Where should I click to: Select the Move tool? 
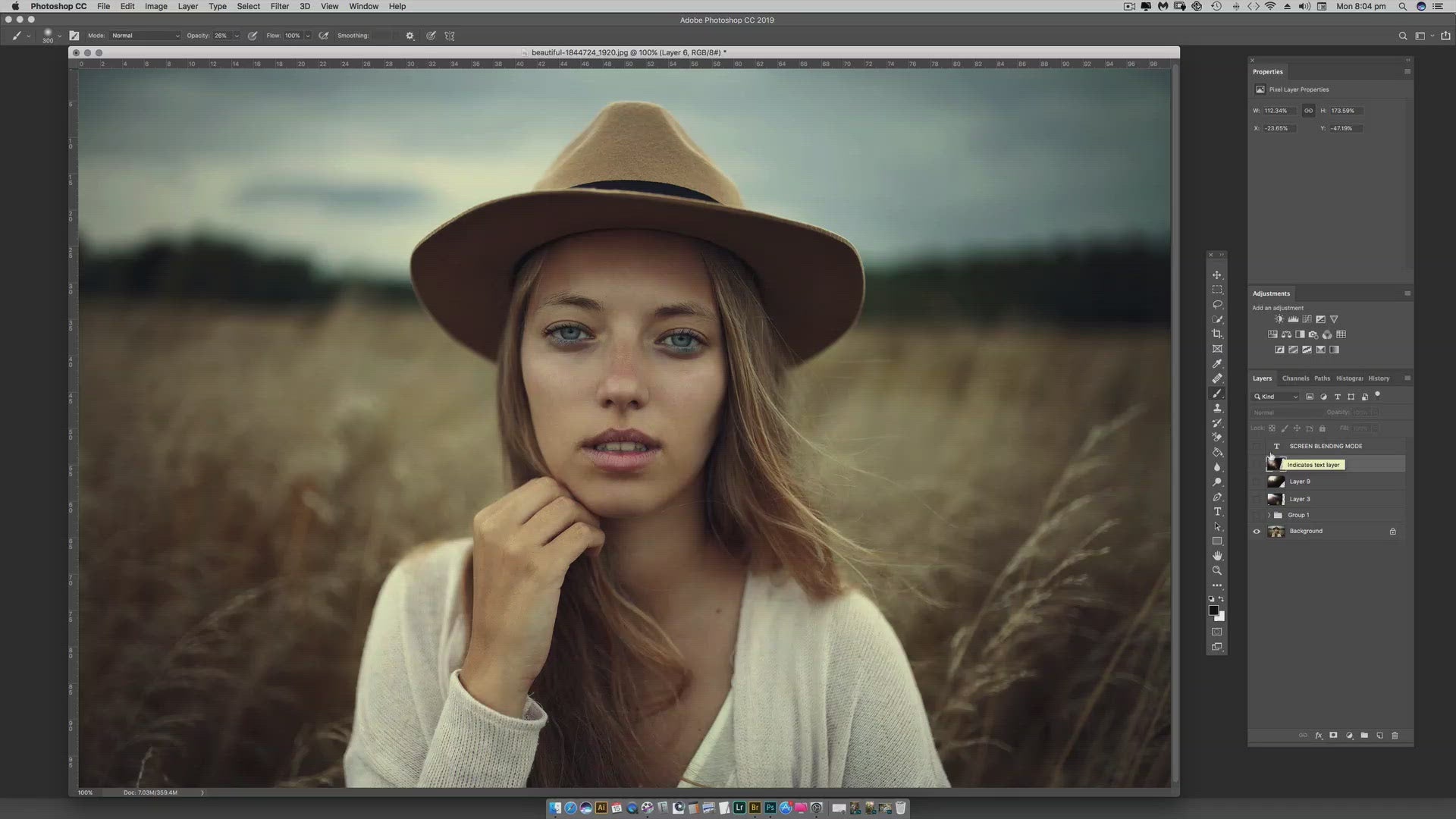pyautogui.click(x=1217, y=275)
